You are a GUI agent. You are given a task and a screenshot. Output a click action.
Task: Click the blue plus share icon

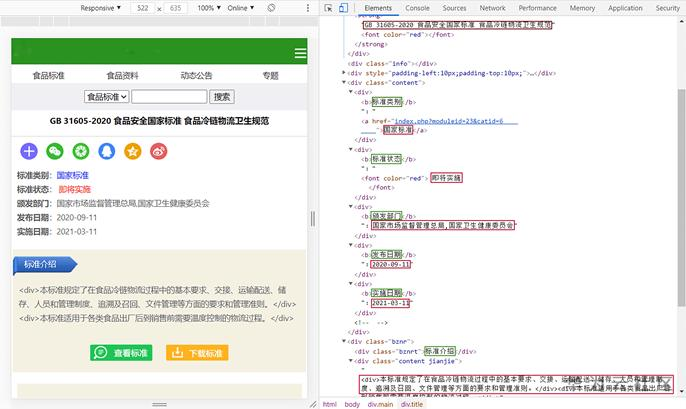click(29, 151)
